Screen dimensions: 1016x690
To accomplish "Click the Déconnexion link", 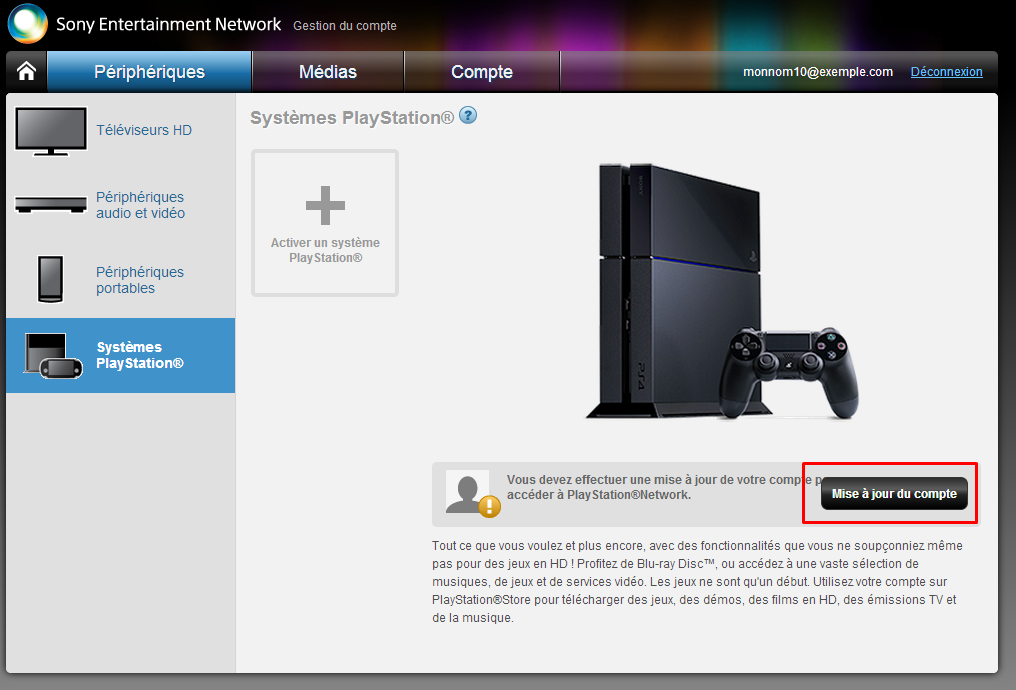I will coord(947,72).
